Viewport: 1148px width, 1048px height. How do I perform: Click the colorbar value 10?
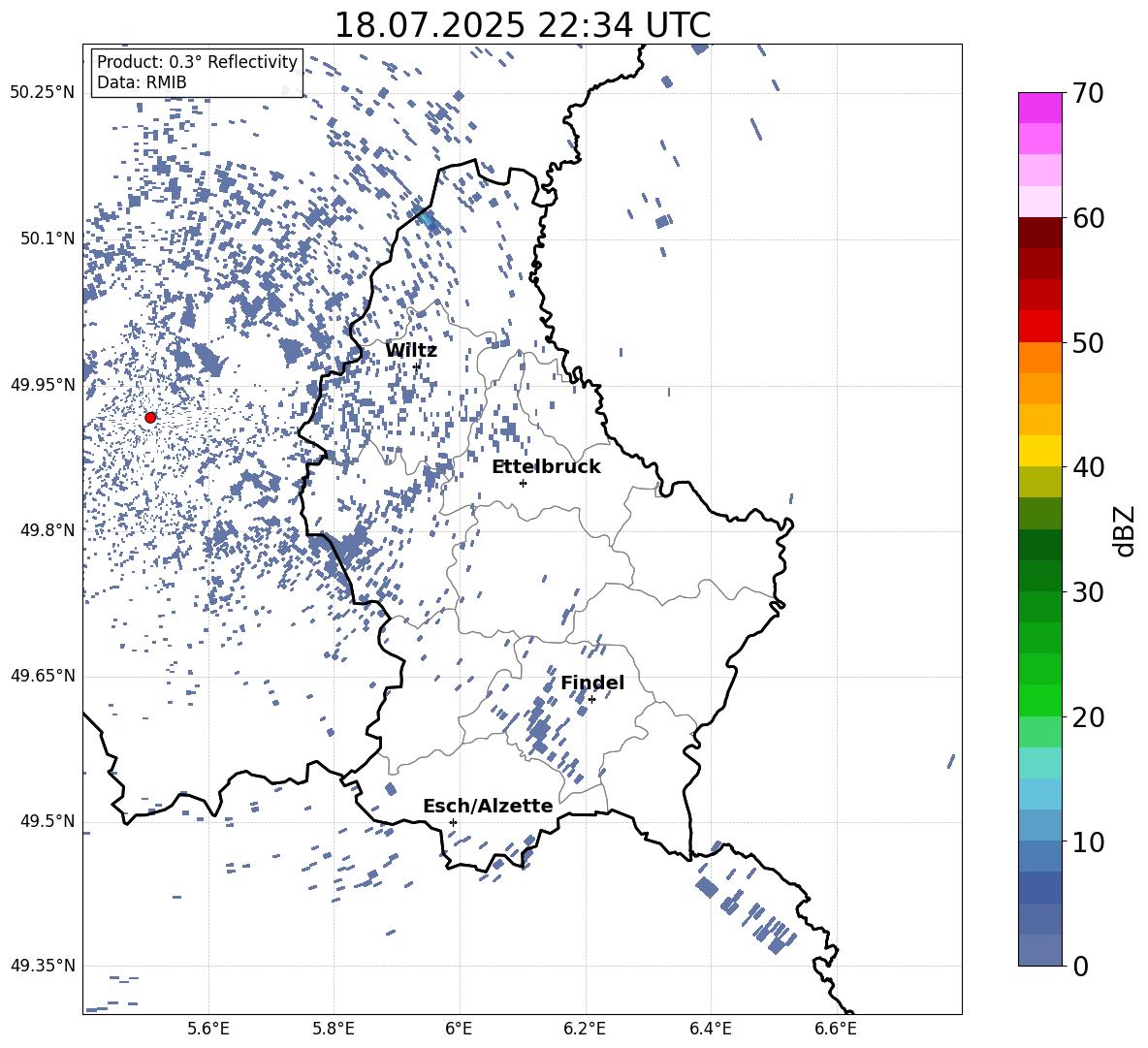pyautogui.click(x=1088, y=842)
